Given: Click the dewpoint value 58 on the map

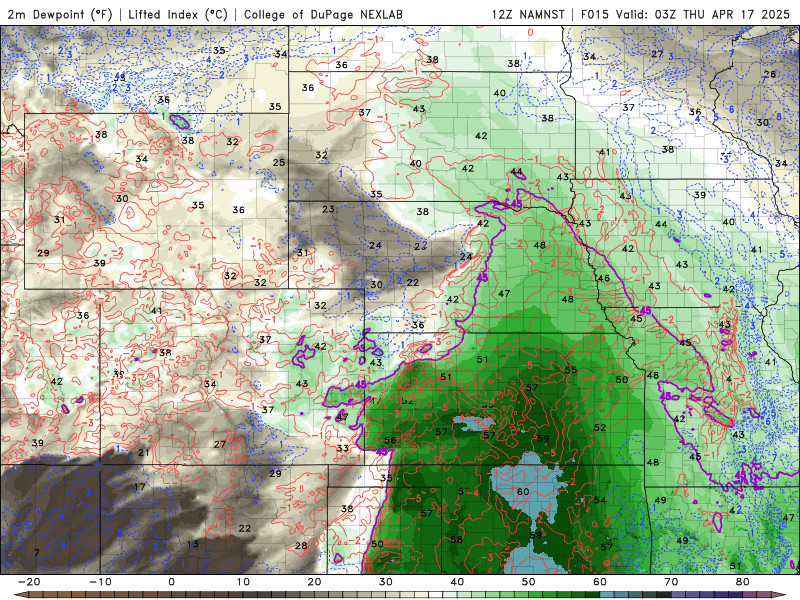Looking at the screenshot, I should click(456, 539).
